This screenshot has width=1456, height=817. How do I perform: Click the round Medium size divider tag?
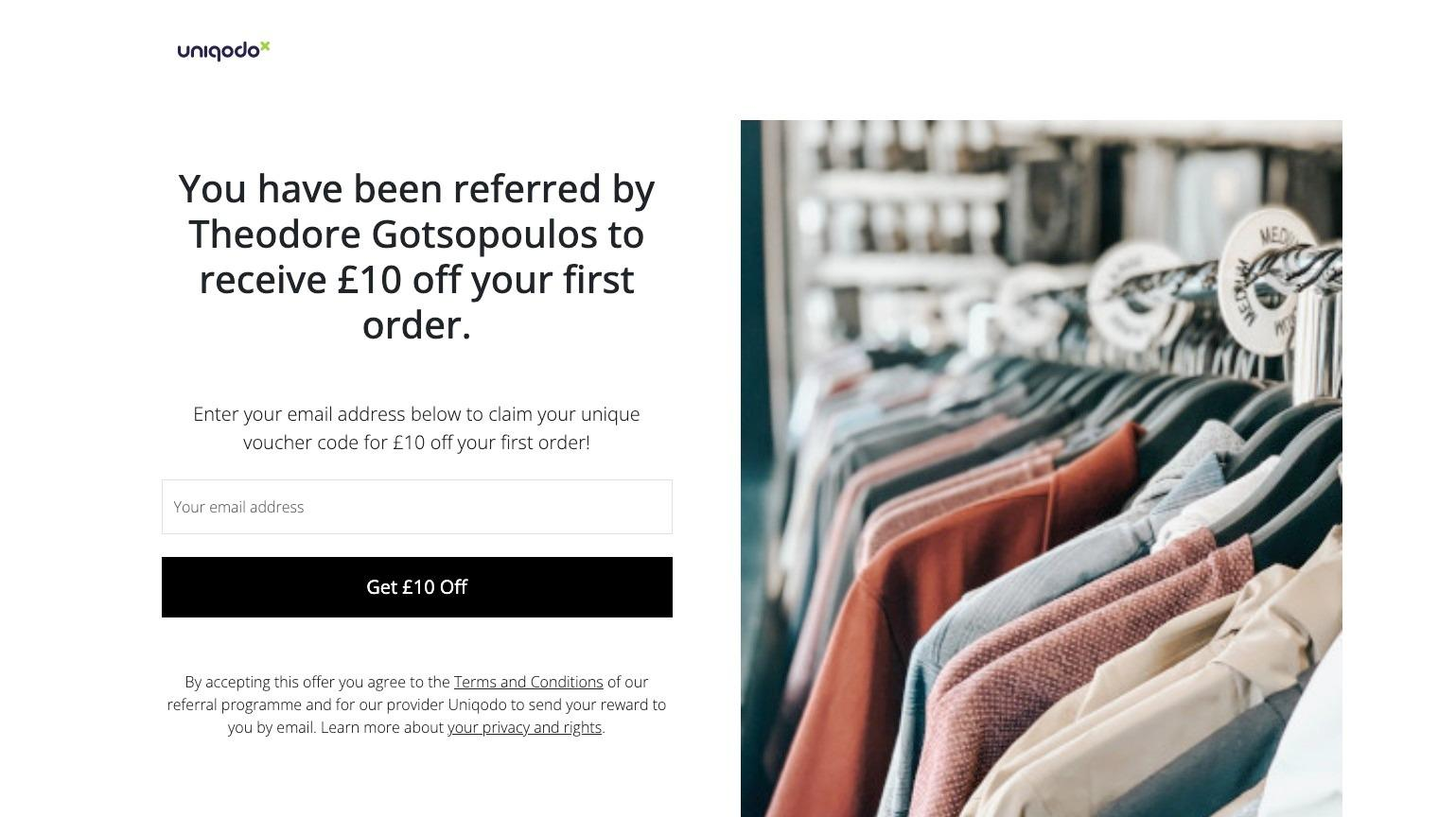(1269, 280)
